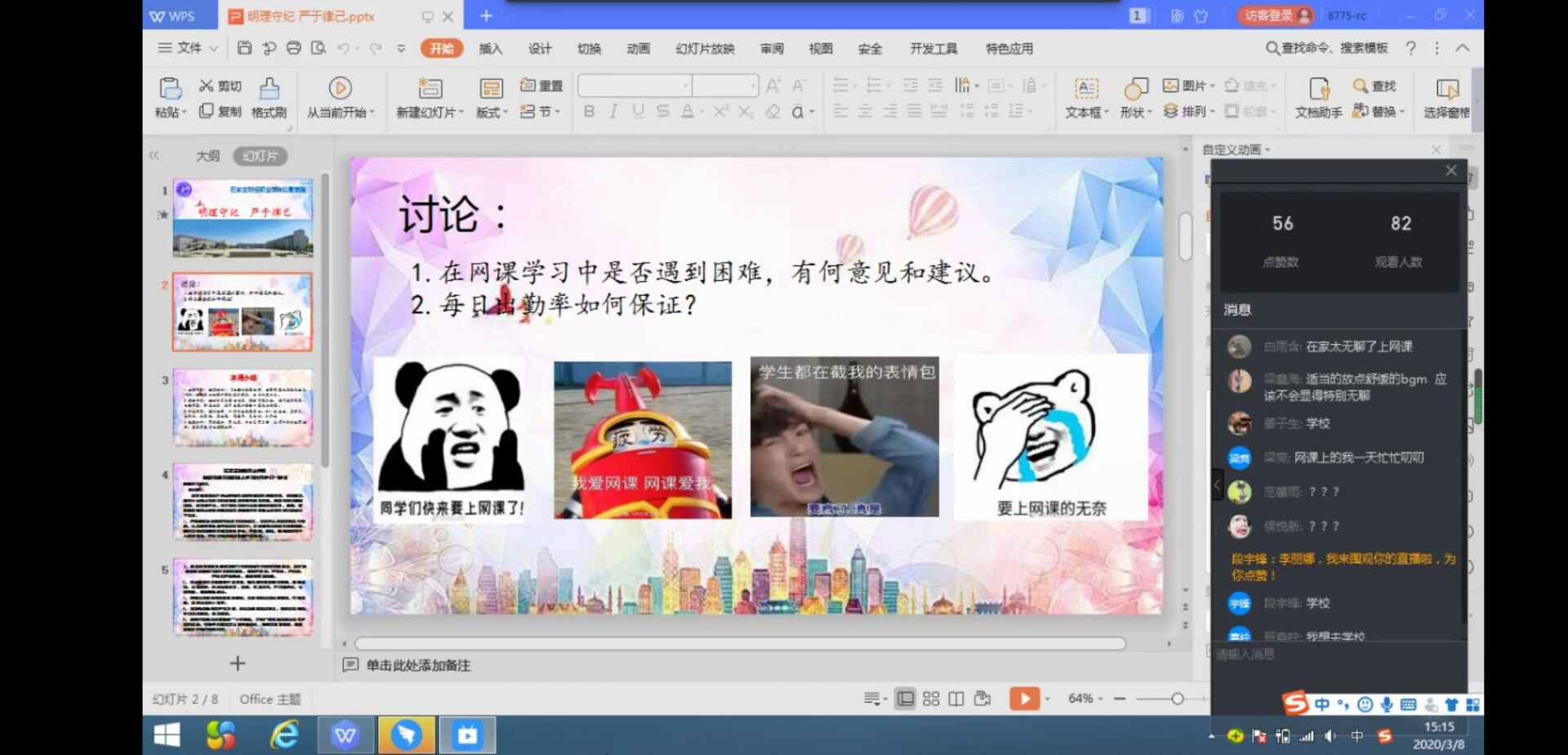Select slide 3 thumbnail in slide panel
The height and width of the screenshot is (755, 1568).
(x=243, y=408)
